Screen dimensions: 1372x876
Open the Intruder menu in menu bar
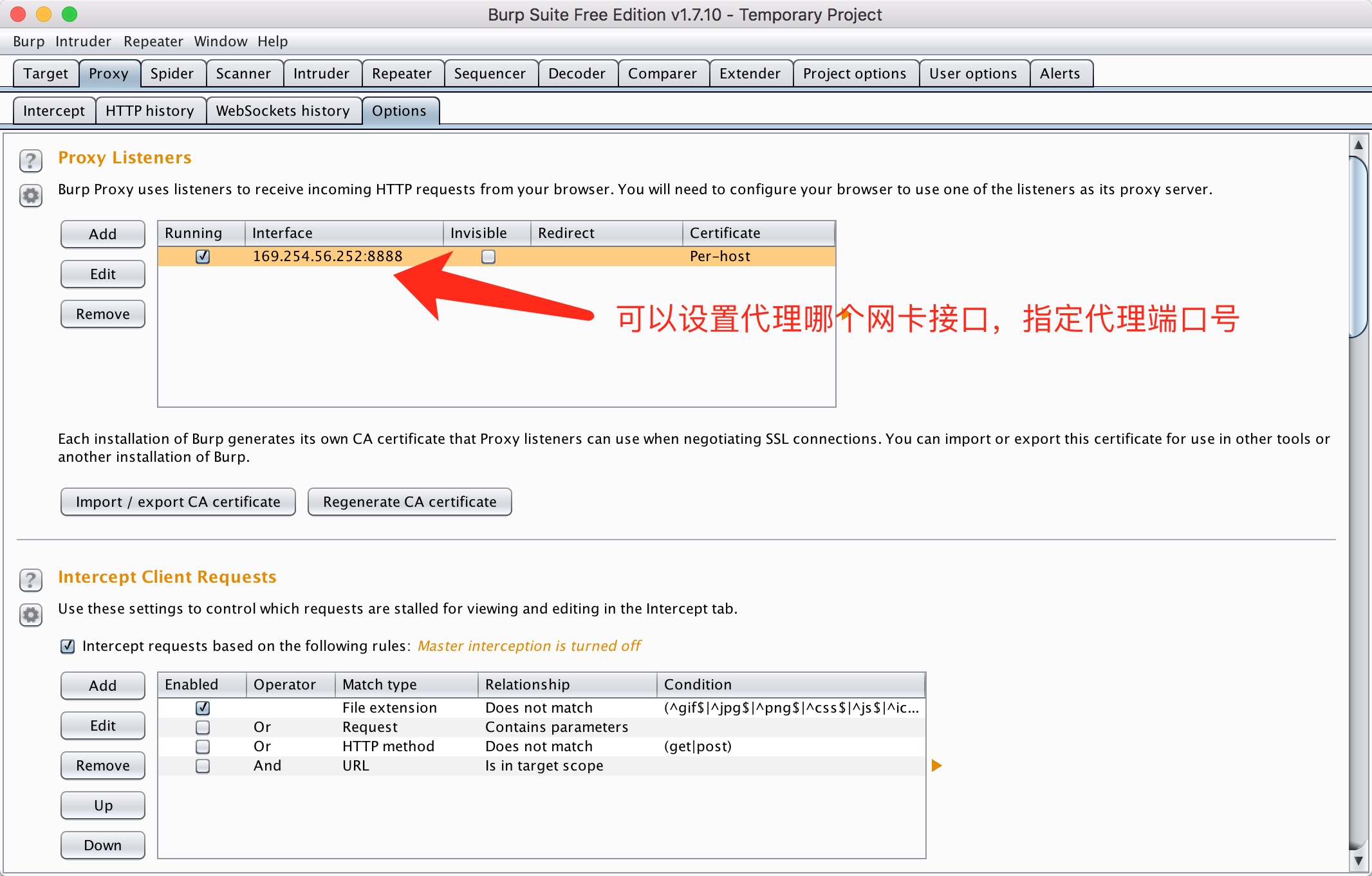[x=83, y=41]
